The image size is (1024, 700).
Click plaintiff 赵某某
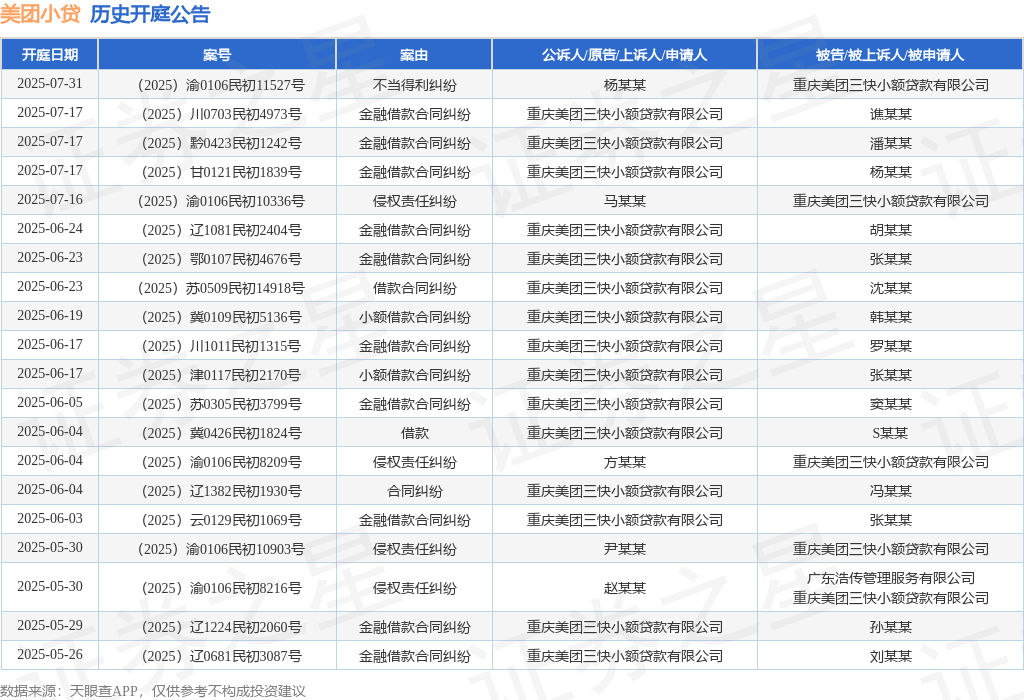pos(624,588)
